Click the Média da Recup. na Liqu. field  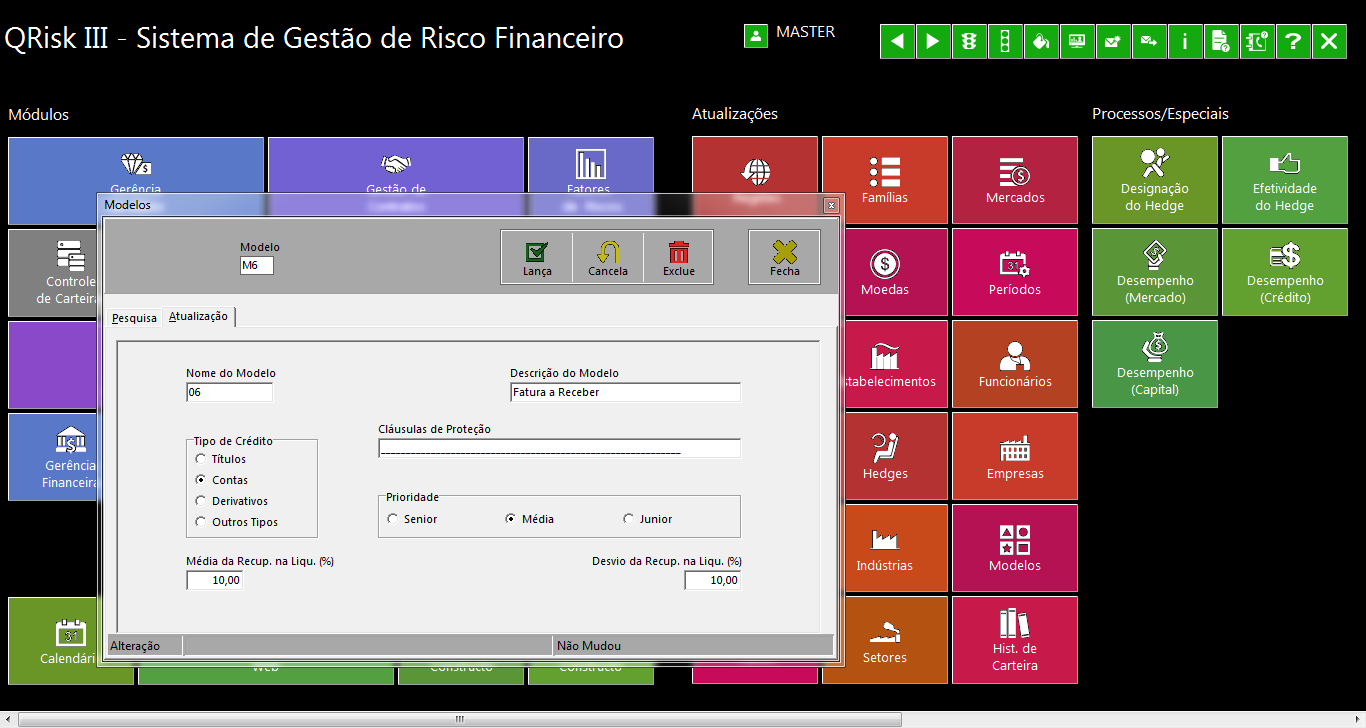click(x=214, y=580)
